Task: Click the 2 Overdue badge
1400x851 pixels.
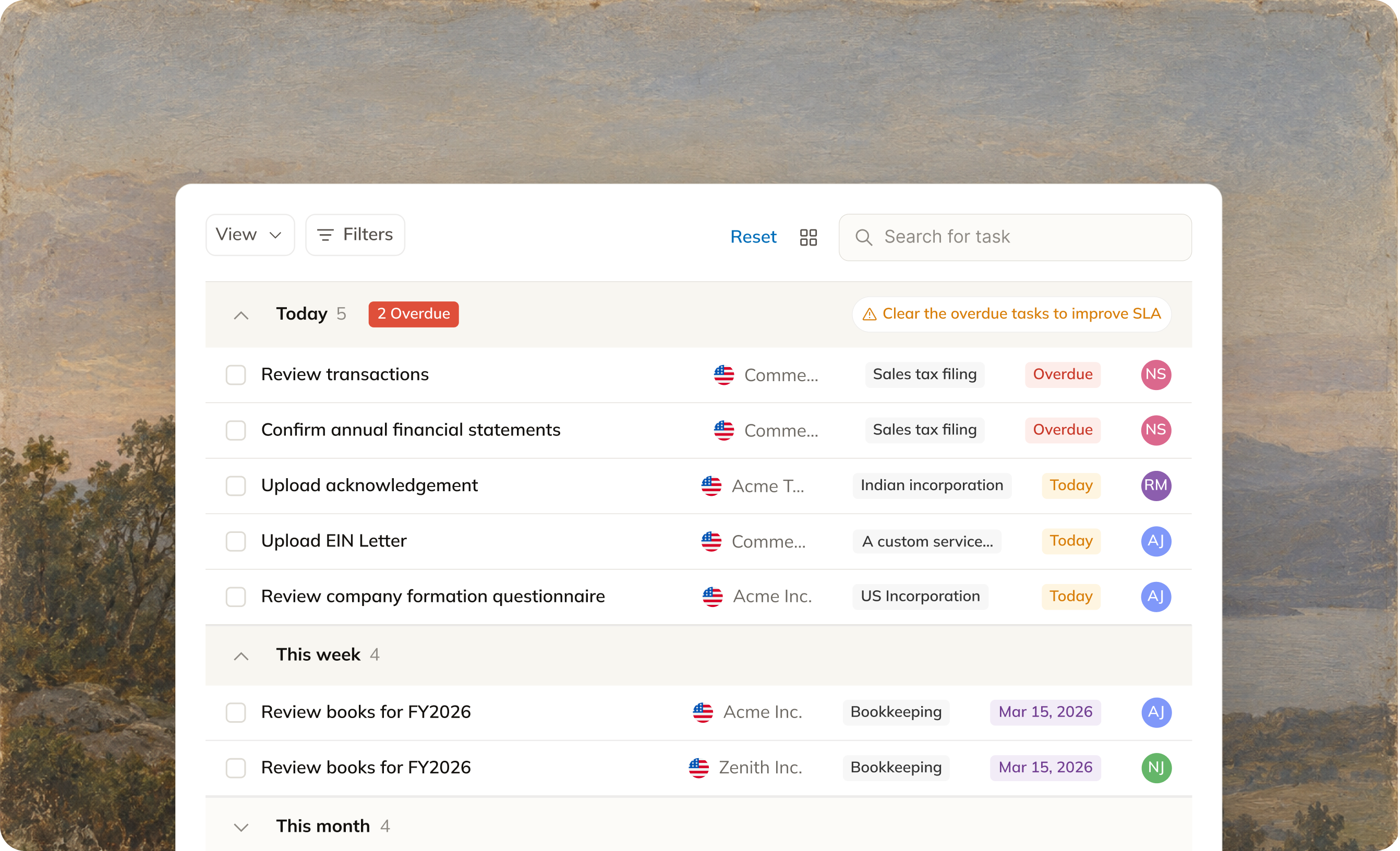Action: 413,314
